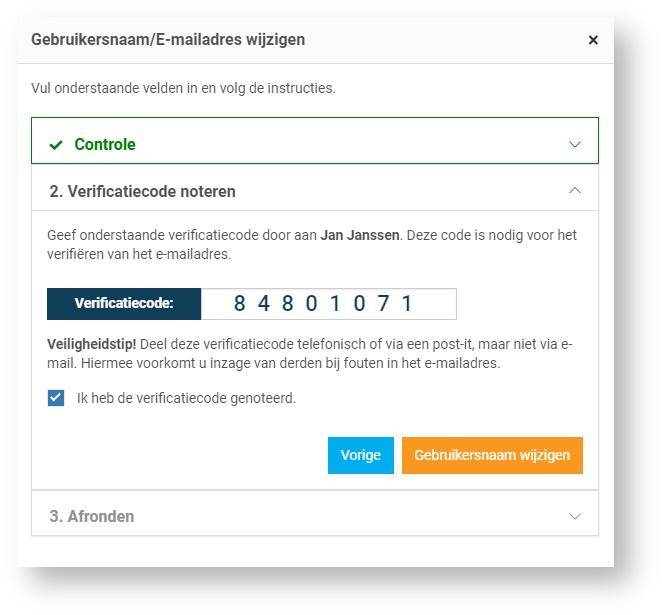Click the 'Geef onderstaande verificatiecode door' sentence
Image resolution: width=662 pixels, height=615 pixels.
(x=182, y=236)
